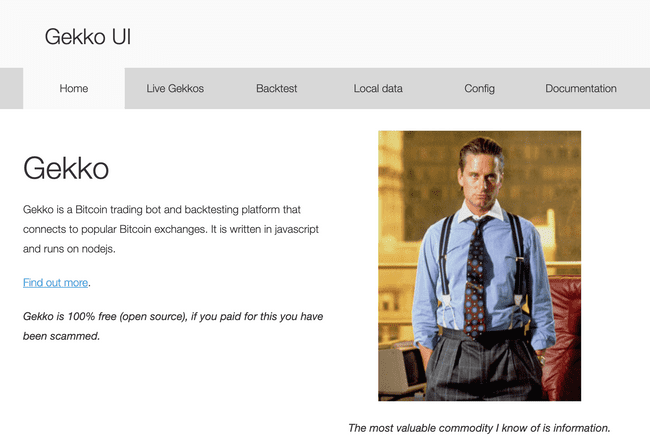Open the Config tab
The image size is (650, 446).
pos(479,89)
